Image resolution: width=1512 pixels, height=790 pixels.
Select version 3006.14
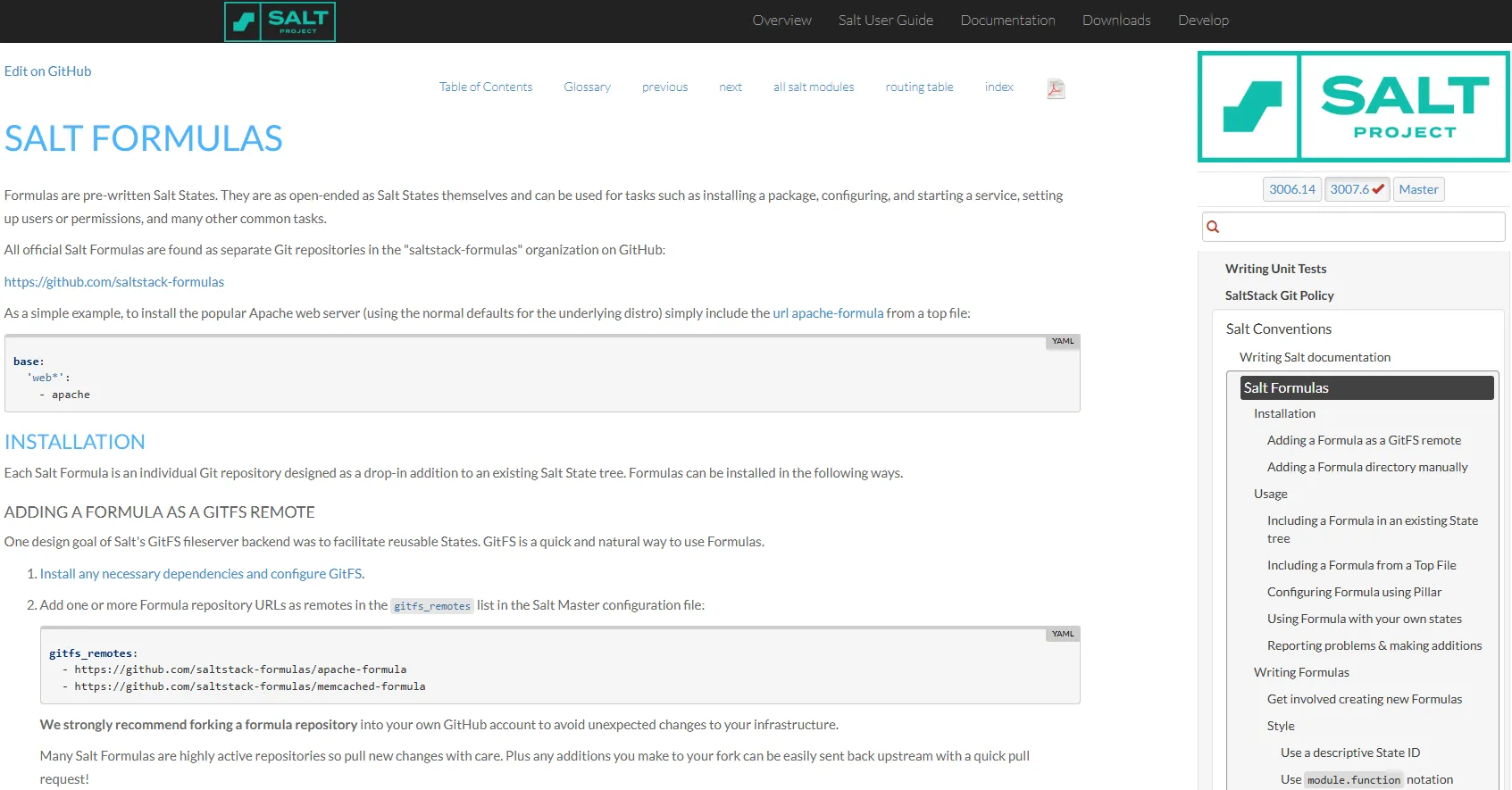(1292, 189)
